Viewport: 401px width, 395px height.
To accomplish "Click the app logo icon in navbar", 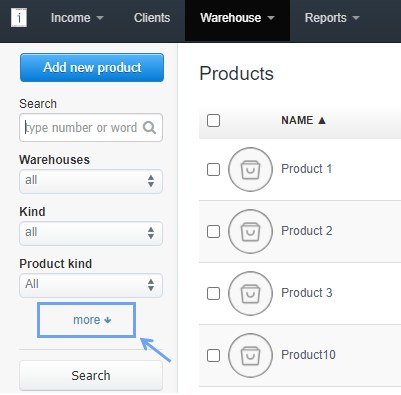I will 19,17.
